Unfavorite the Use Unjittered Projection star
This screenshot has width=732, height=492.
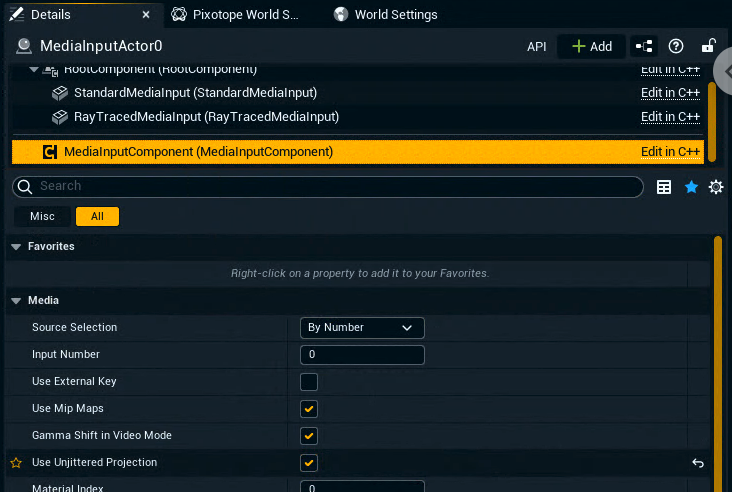pyautogui.click(x=15, y=463)
